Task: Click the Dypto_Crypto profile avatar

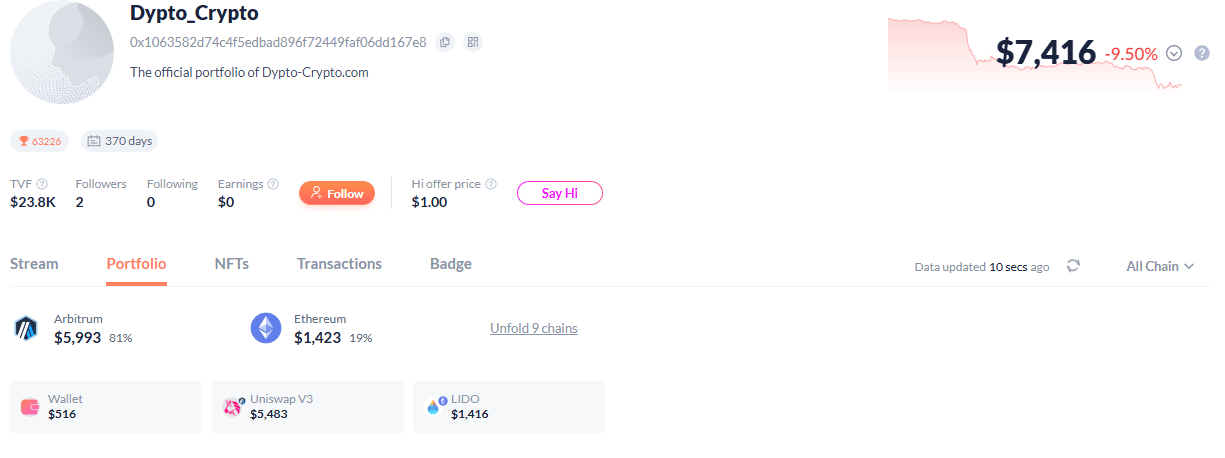Action: tap(62, 52)
